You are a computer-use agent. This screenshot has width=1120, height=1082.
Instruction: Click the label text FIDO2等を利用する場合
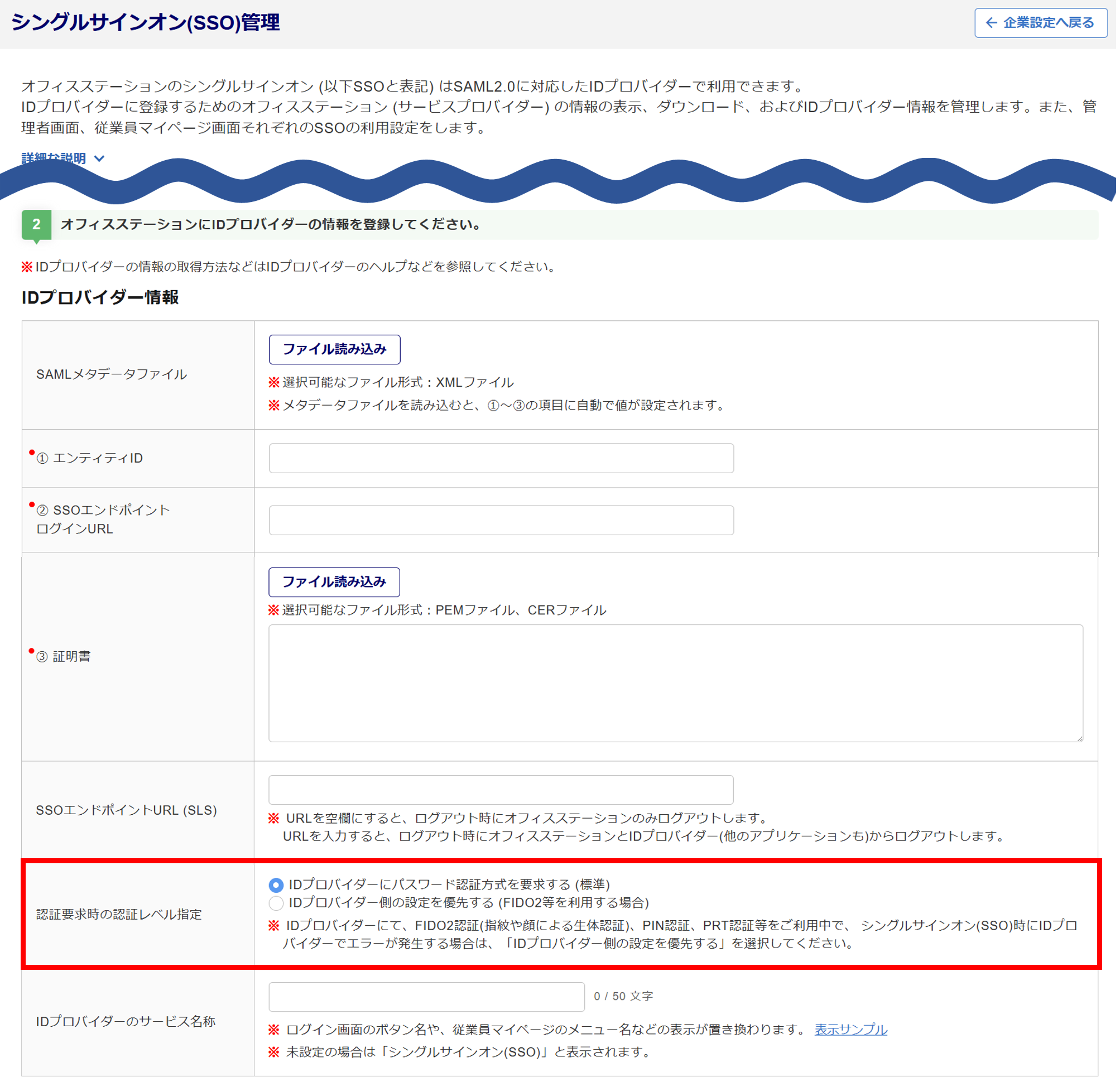(574, 903)
